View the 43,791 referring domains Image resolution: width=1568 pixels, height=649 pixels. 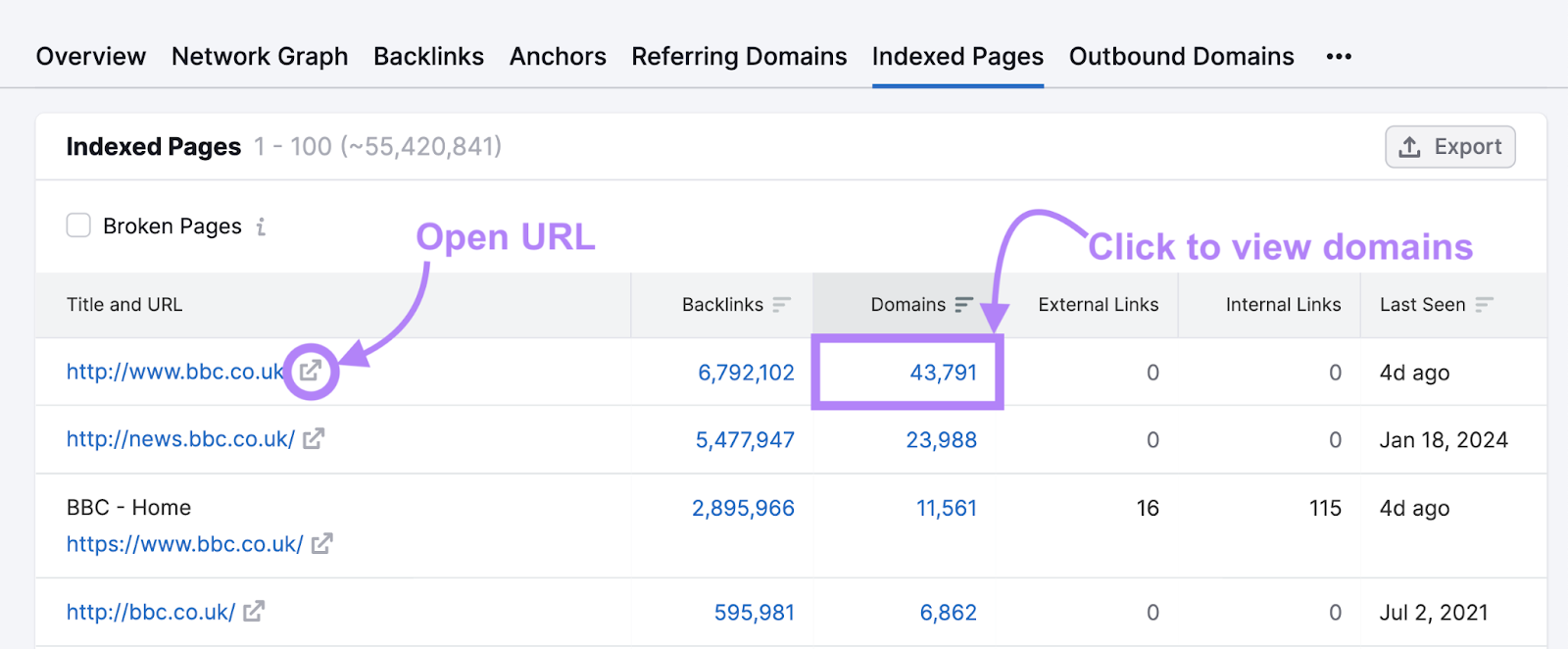click(x=943, y=373)
